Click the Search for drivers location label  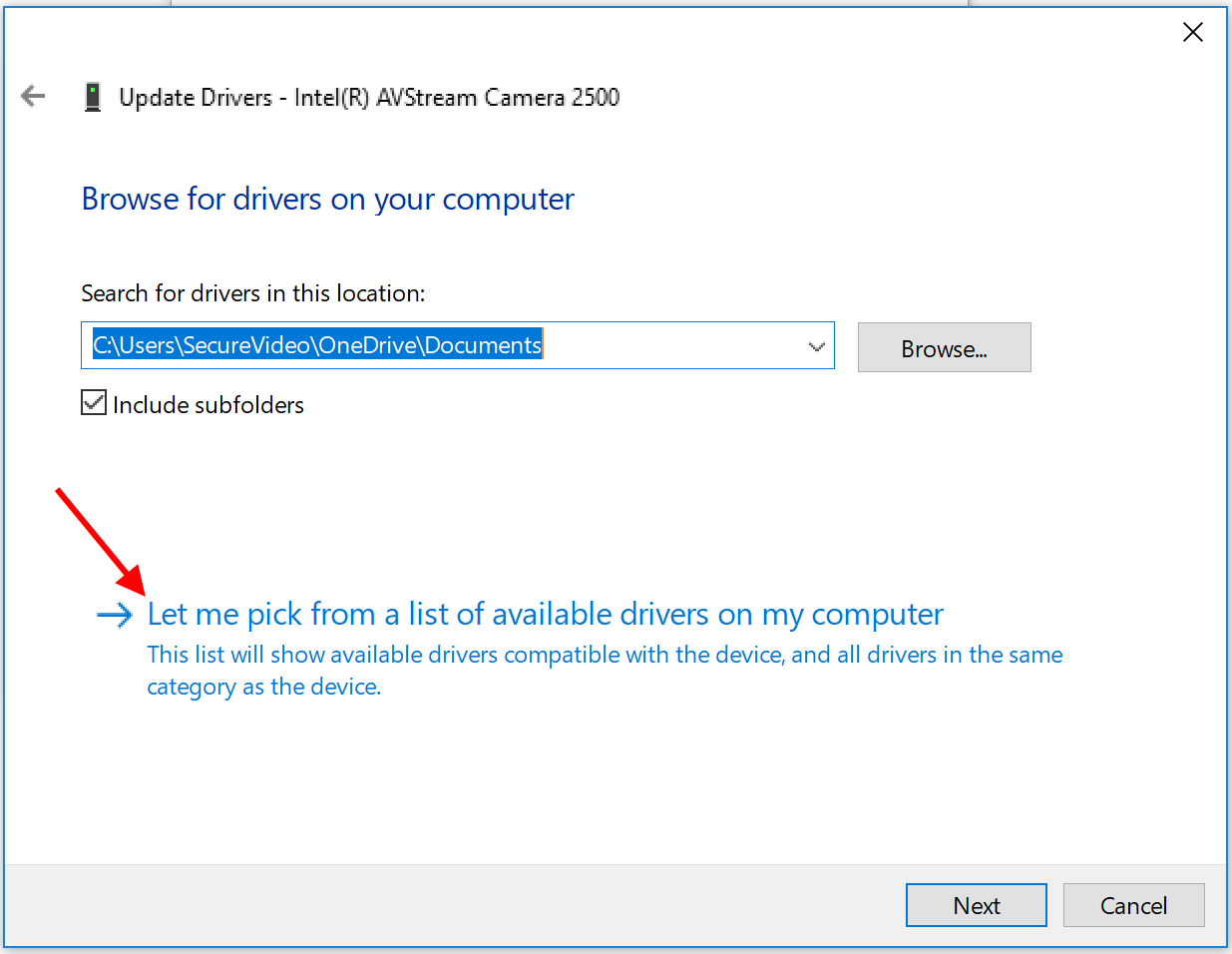pyautogui.click(x=252, y=293)
